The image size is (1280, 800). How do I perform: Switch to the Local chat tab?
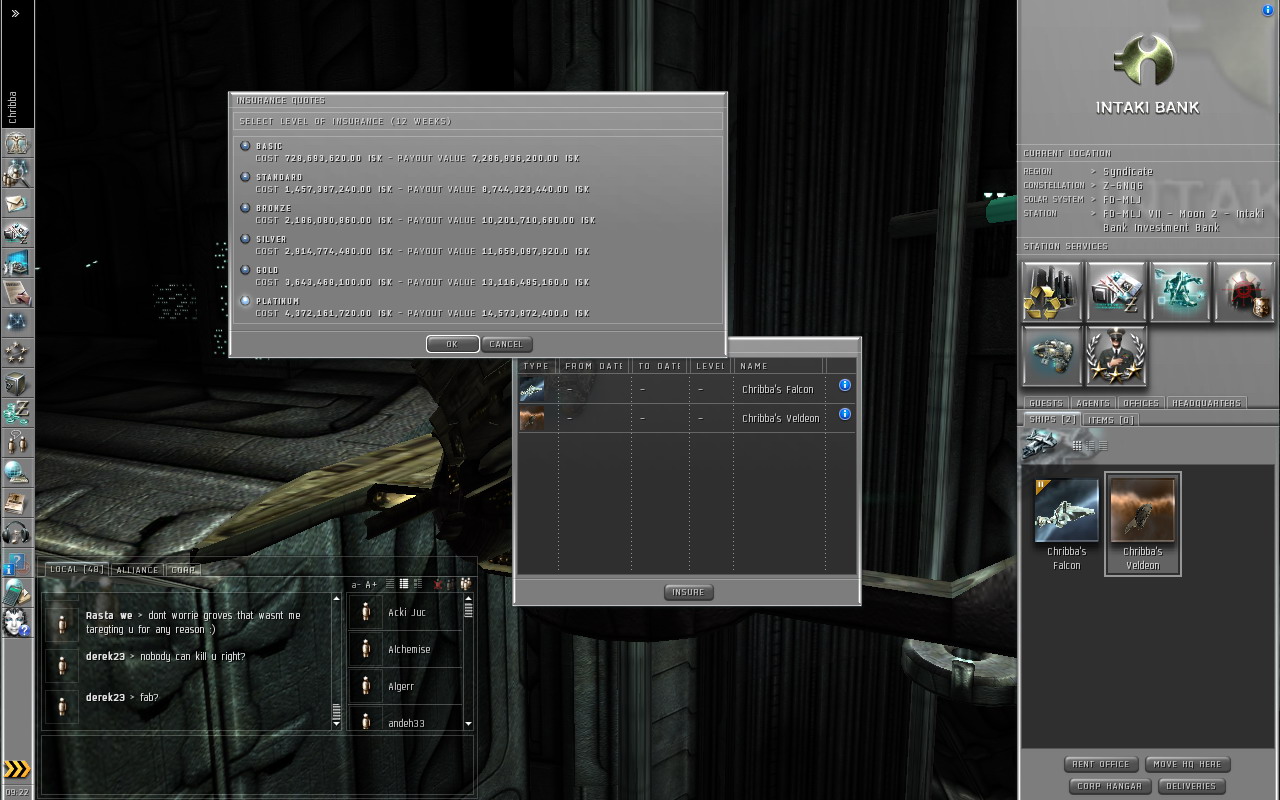[x=77, y=569]
